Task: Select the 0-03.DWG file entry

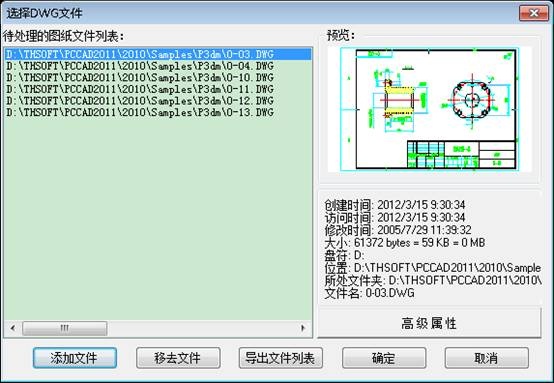Action: coord(158,54)
